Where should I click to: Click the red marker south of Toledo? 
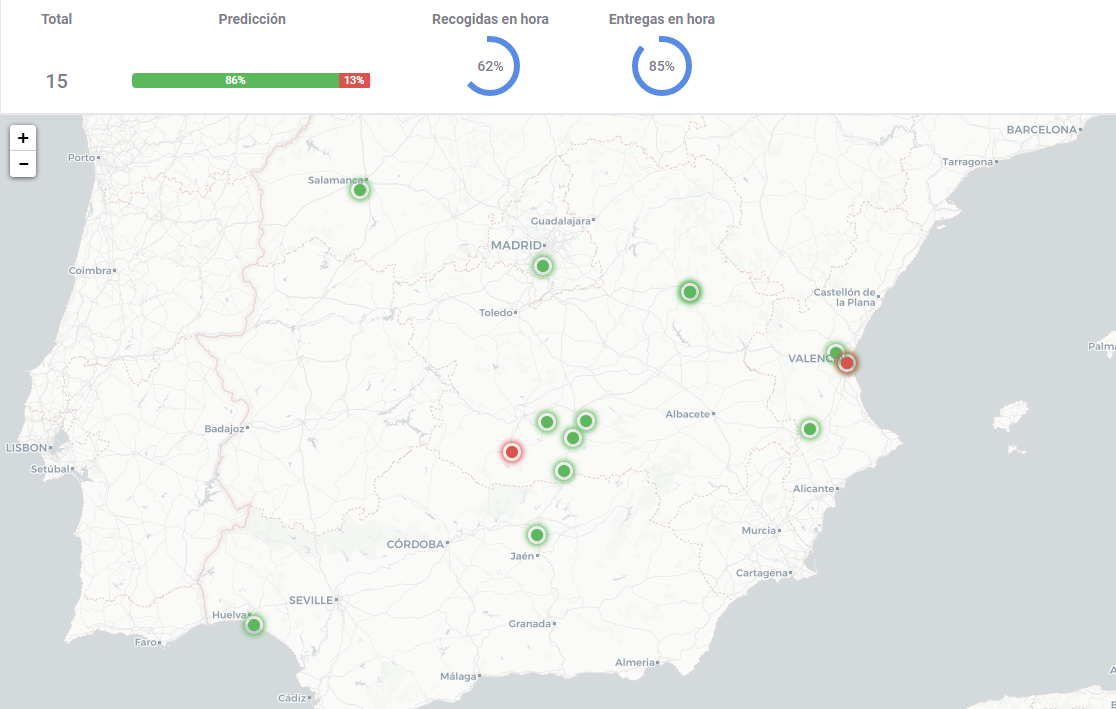click(512, 452)
